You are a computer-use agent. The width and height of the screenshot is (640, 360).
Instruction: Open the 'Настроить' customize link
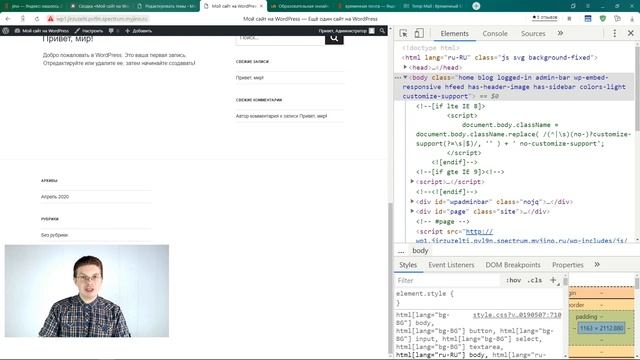[89, 31]
